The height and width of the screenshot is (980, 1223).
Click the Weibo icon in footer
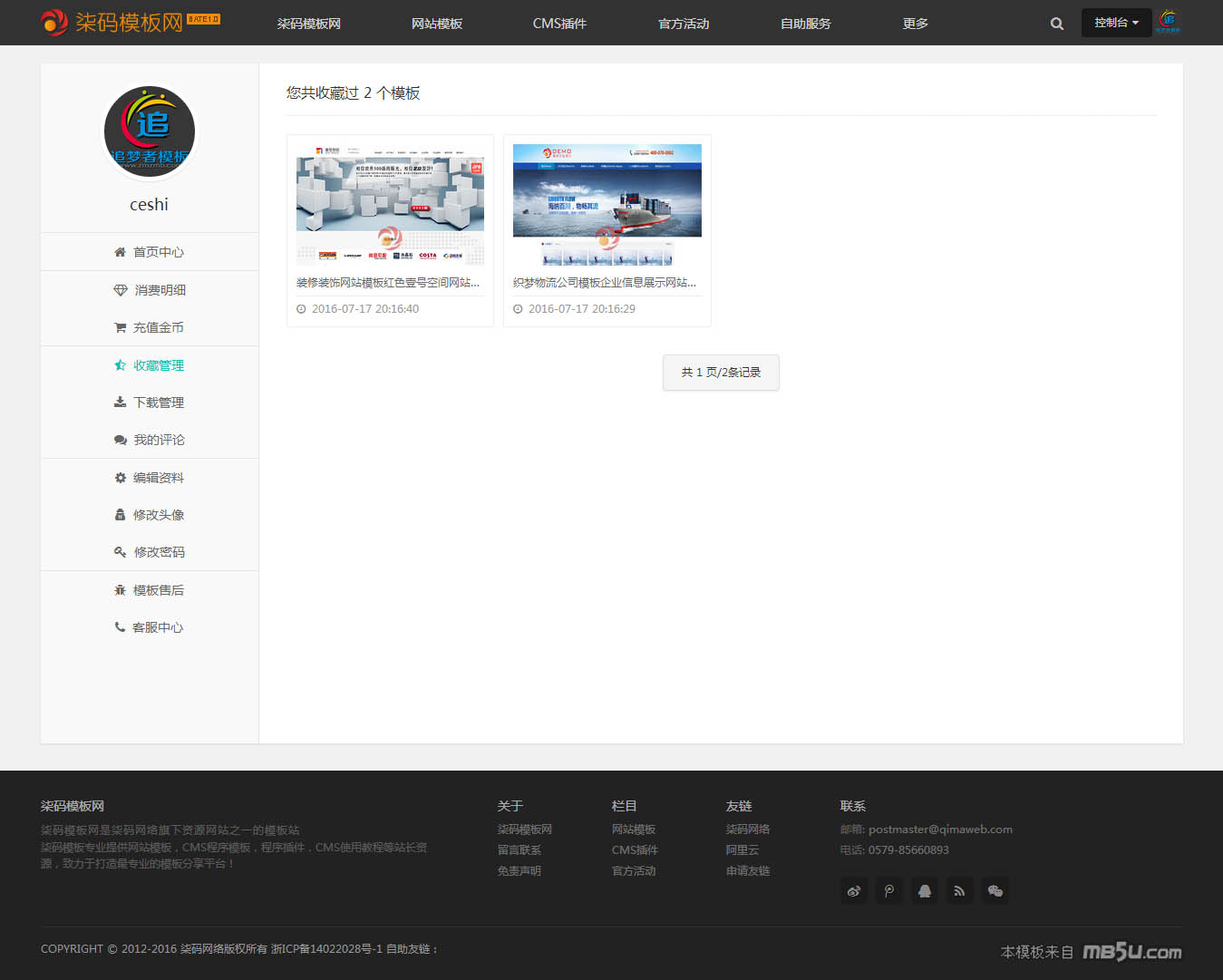click(853, 891)
